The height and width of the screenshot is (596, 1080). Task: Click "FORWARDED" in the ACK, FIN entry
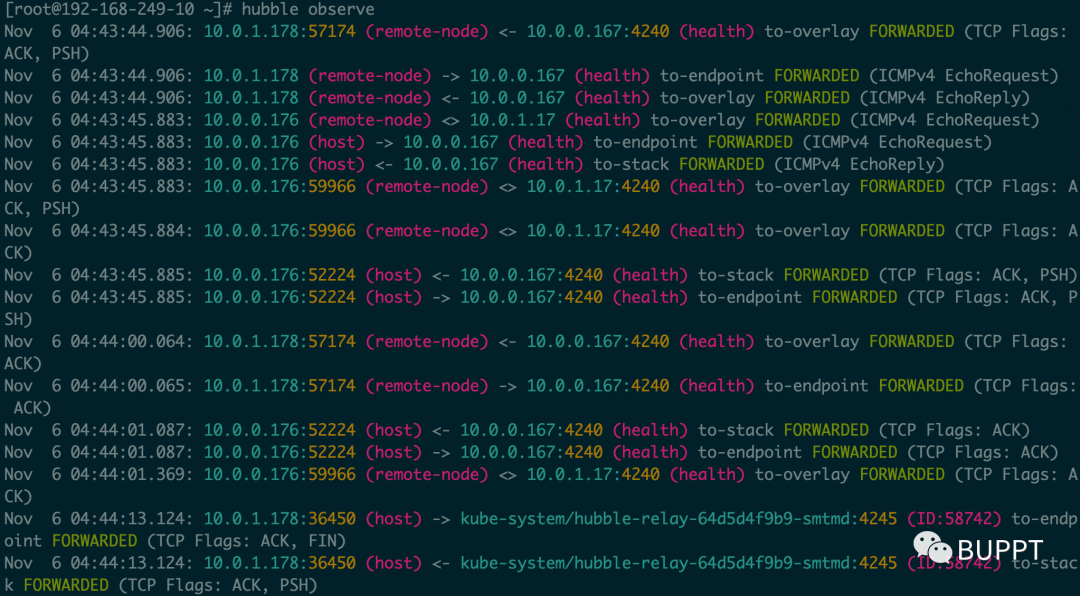(95, 541)
